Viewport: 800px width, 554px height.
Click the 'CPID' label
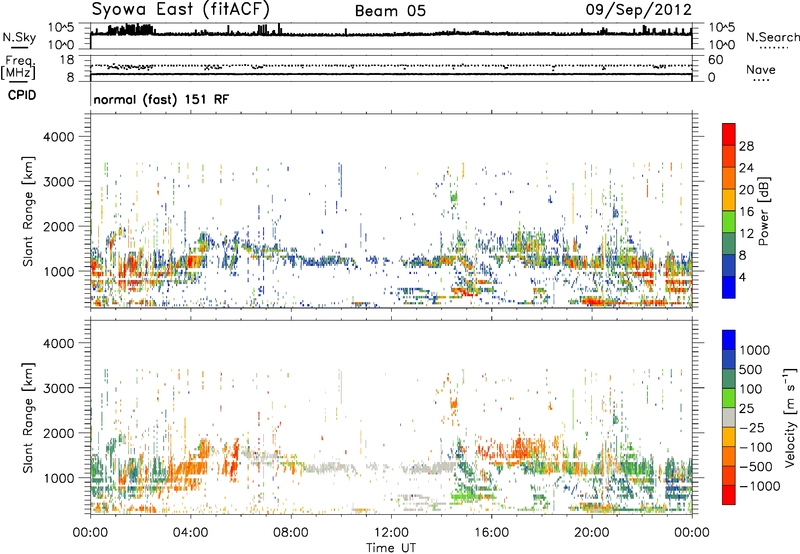click(22, 95)
